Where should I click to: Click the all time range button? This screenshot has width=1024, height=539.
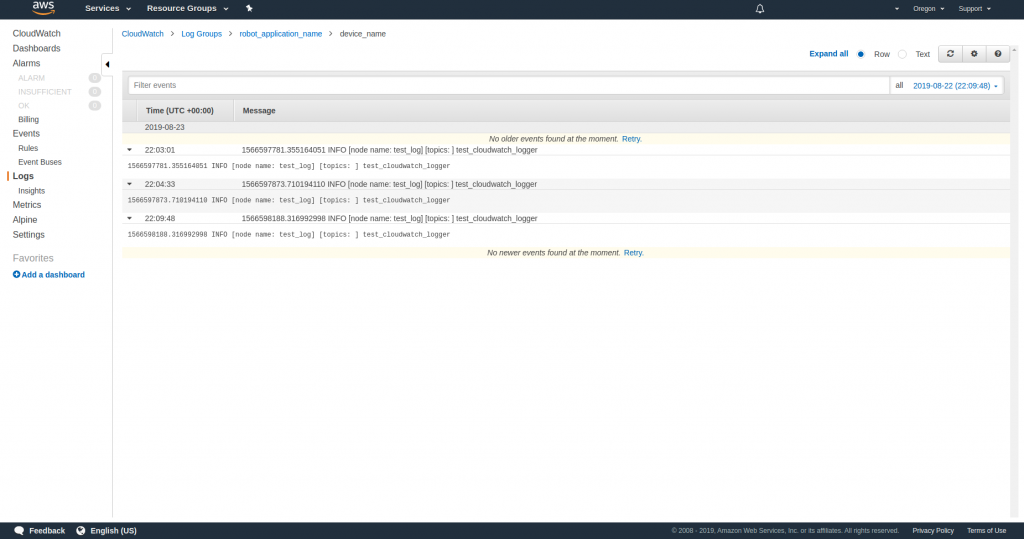(899, 86)
